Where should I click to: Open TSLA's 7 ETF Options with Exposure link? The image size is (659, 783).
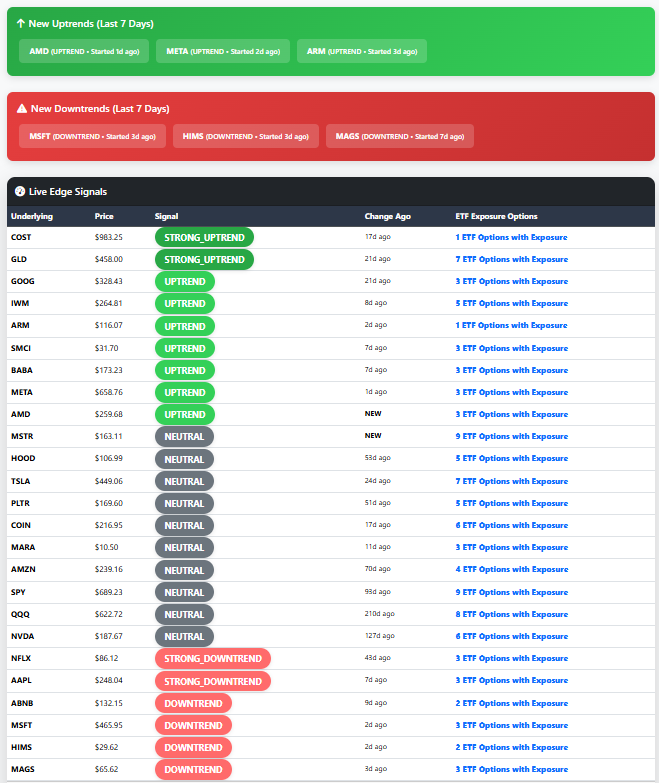click(512, 481)
